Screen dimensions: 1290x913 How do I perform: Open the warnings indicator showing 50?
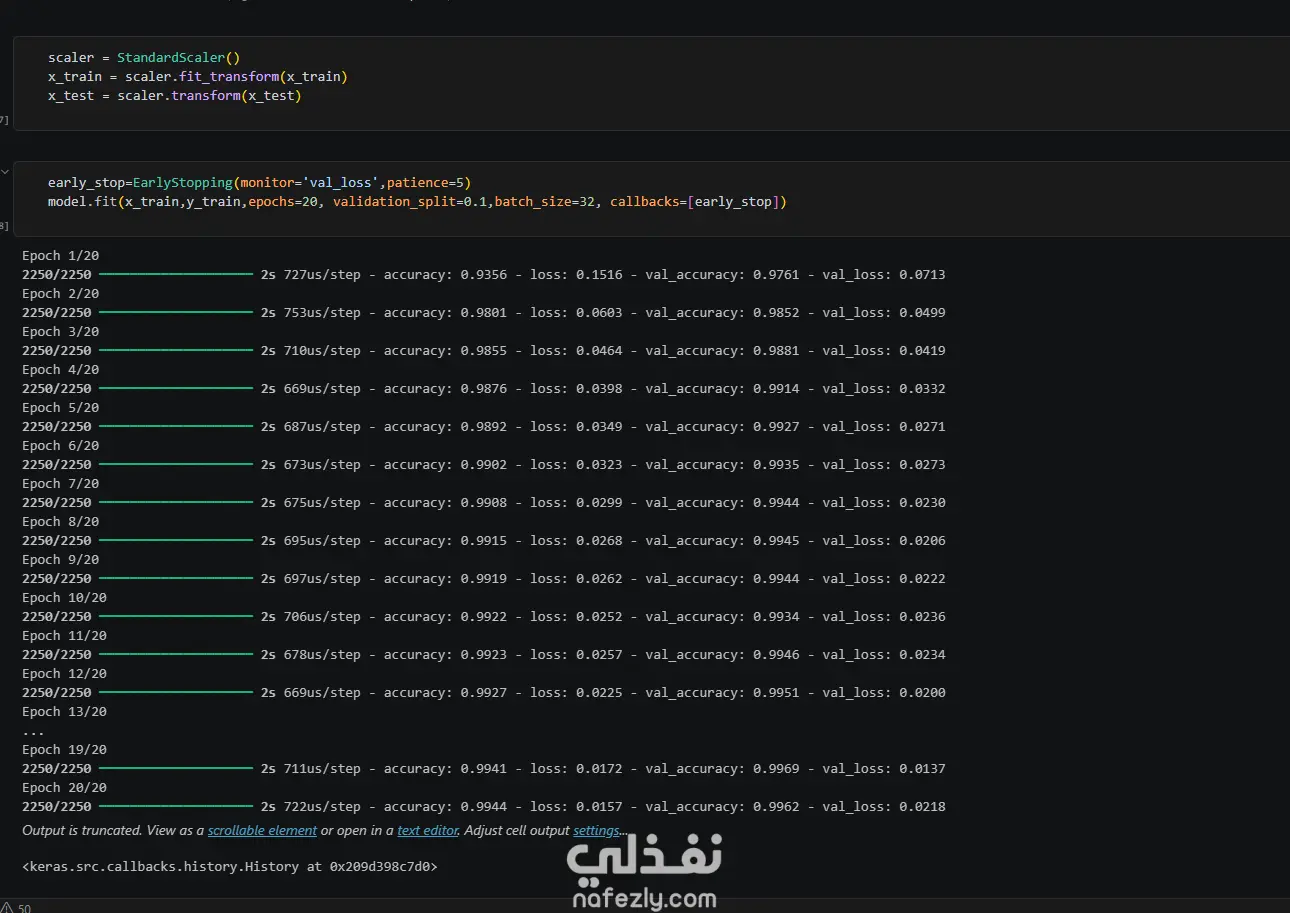(x=16, y=907)
